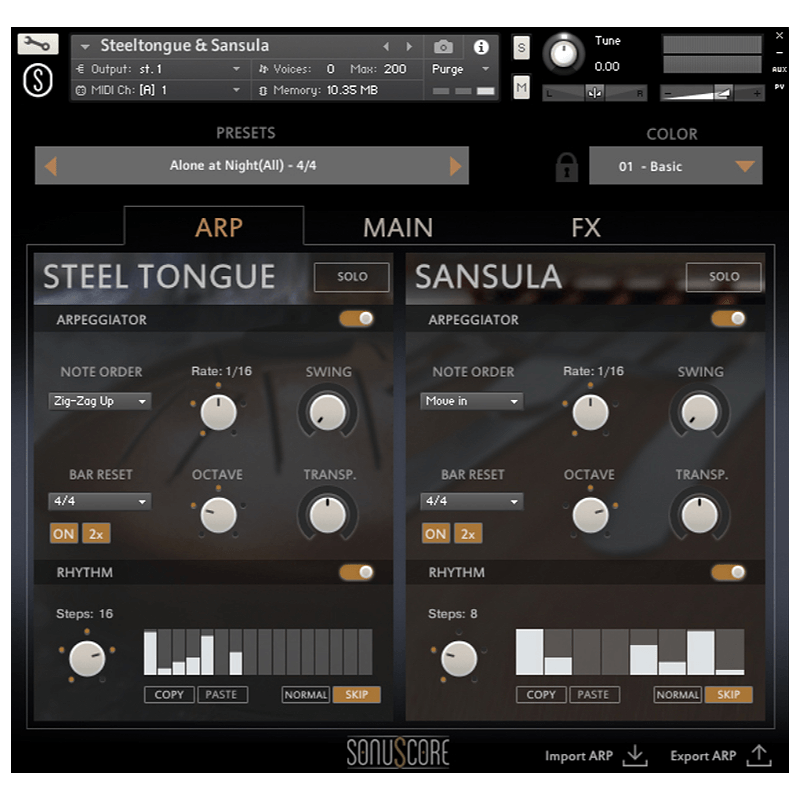Mute the instrument with M button
800x800 pixels.
click(521, 87)
